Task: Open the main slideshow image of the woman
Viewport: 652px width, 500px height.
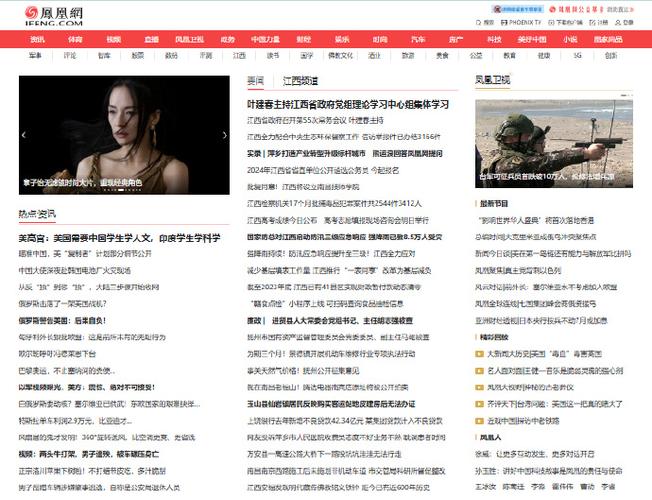Action: point(124,135)
